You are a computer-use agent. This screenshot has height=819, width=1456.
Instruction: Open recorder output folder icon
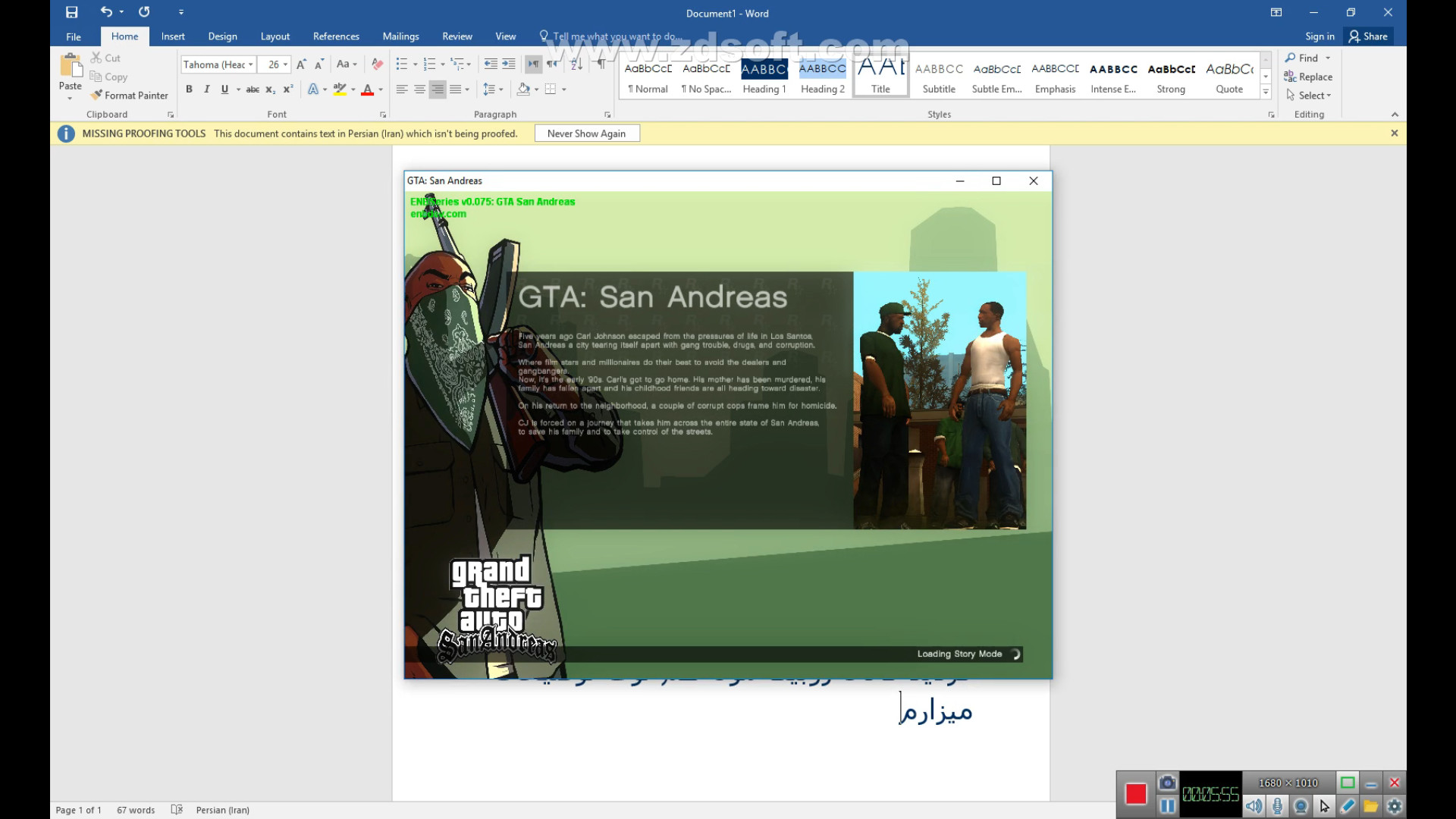tap(1370, 806)
